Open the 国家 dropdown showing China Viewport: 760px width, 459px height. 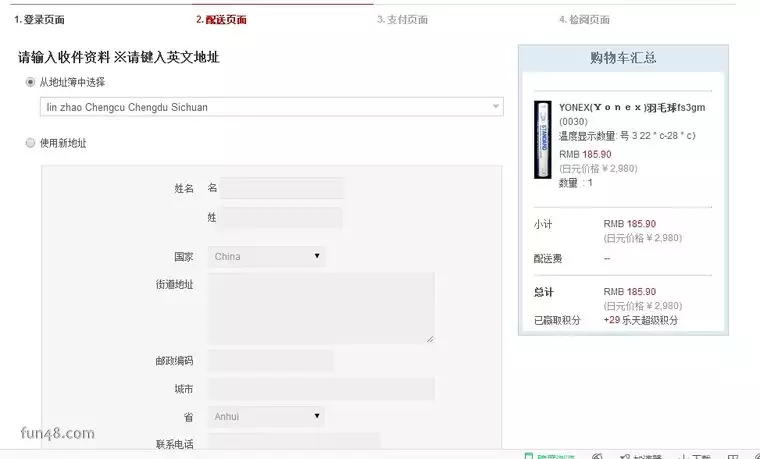click(x=267, y=256)
